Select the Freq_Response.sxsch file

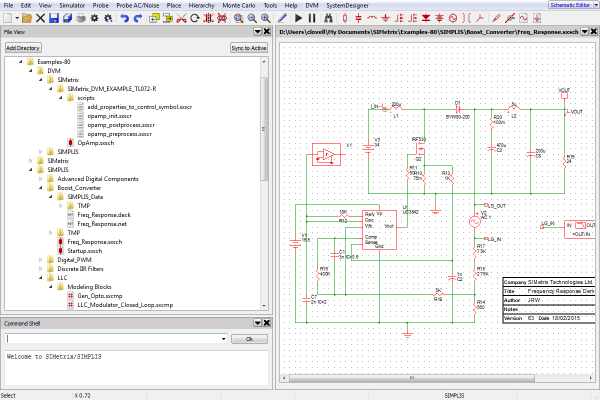(95, 242)
